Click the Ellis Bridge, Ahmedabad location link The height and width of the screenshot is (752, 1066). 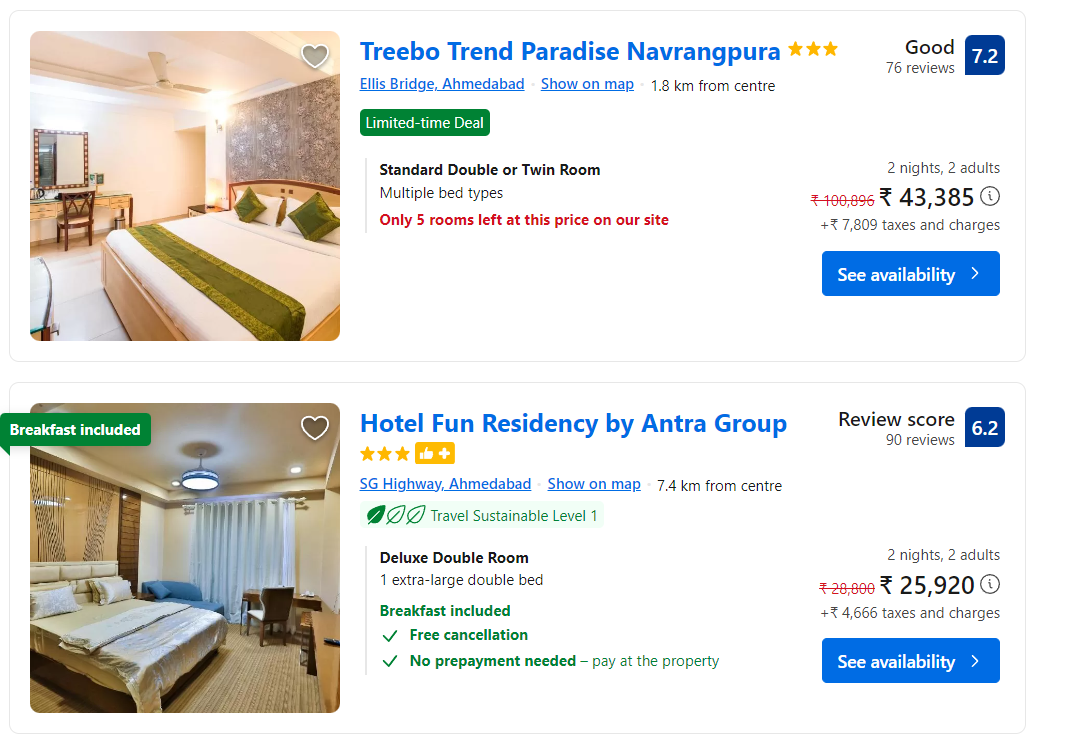pos(442,84)
